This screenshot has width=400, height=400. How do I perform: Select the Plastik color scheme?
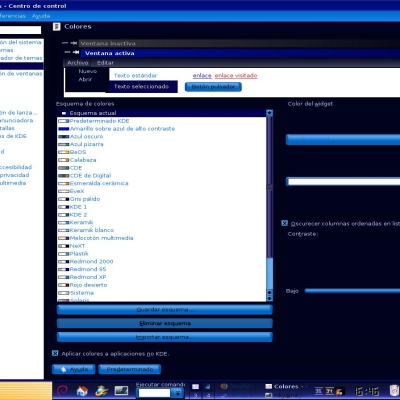coord(162,254)
